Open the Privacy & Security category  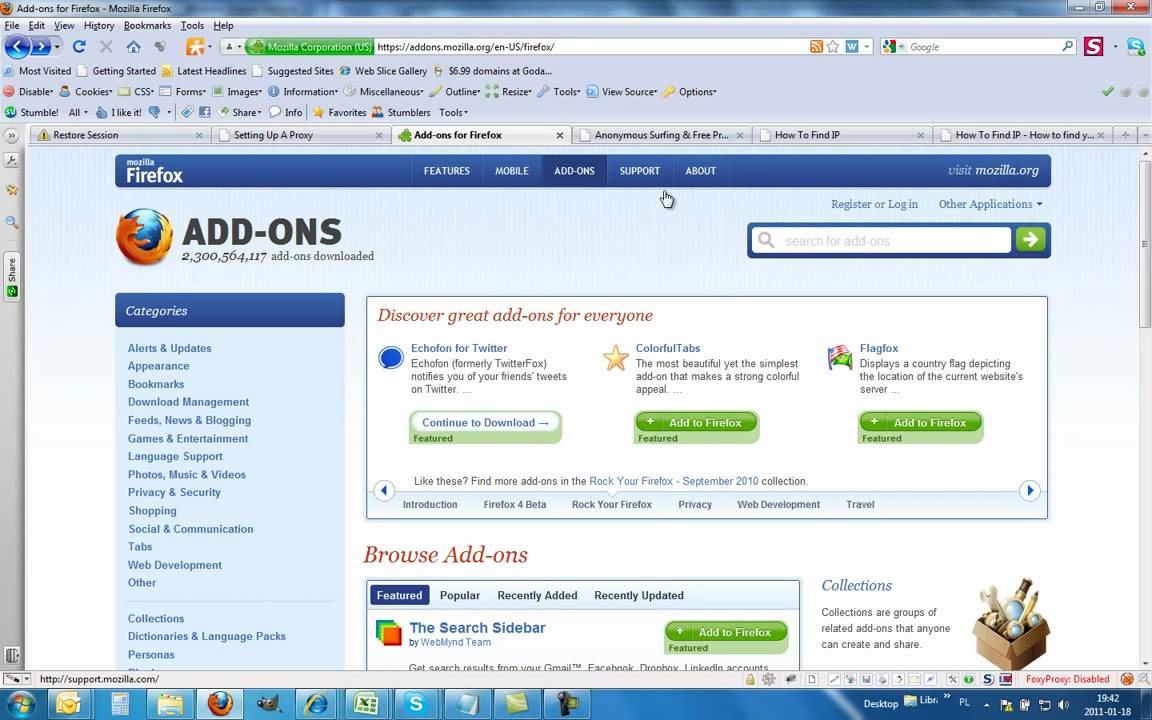(174, 492)
